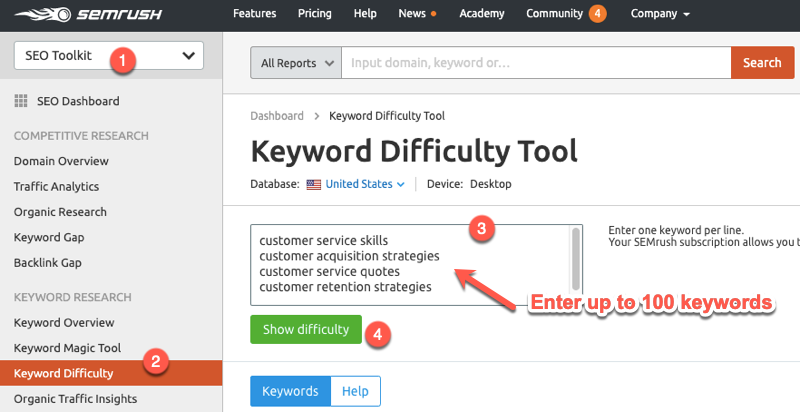The height and width of the screenshot is (412, 800).
Task: Open Keyword Magic Tool in sidebar
Action: (67, 348)
